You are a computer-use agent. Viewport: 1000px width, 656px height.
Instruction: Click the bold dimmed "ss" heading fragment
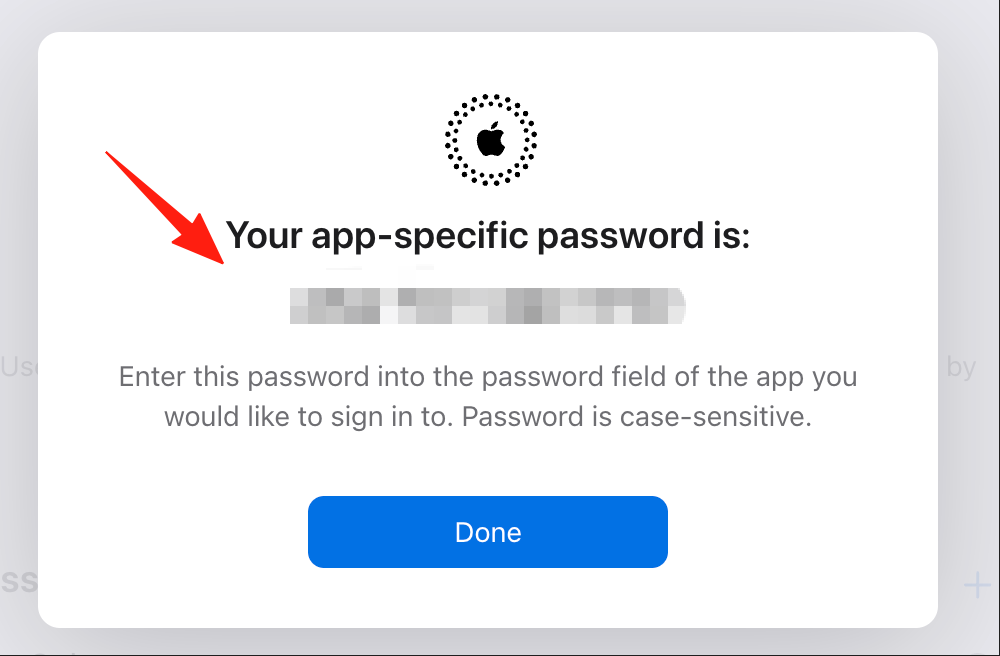point(18,581)
